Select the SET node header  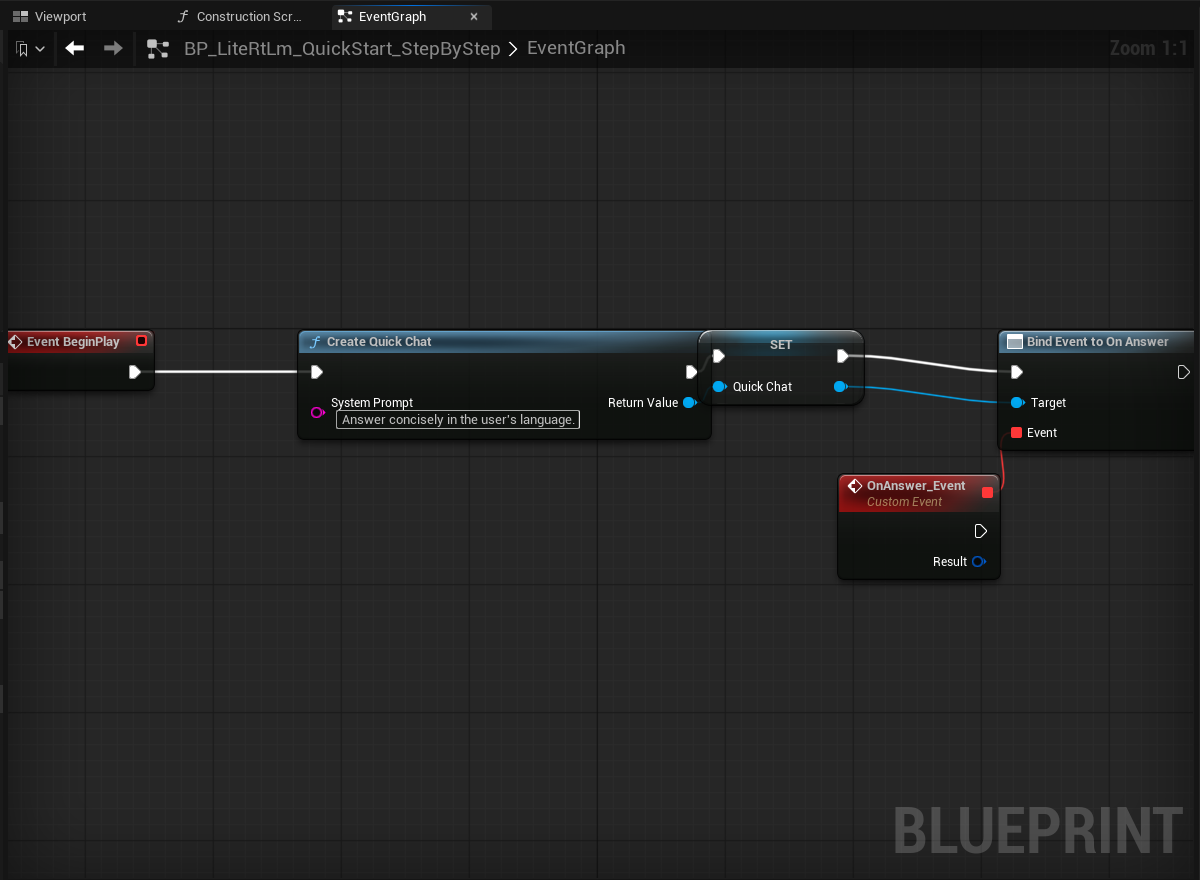pyautogui.click(x=781, y=344)
